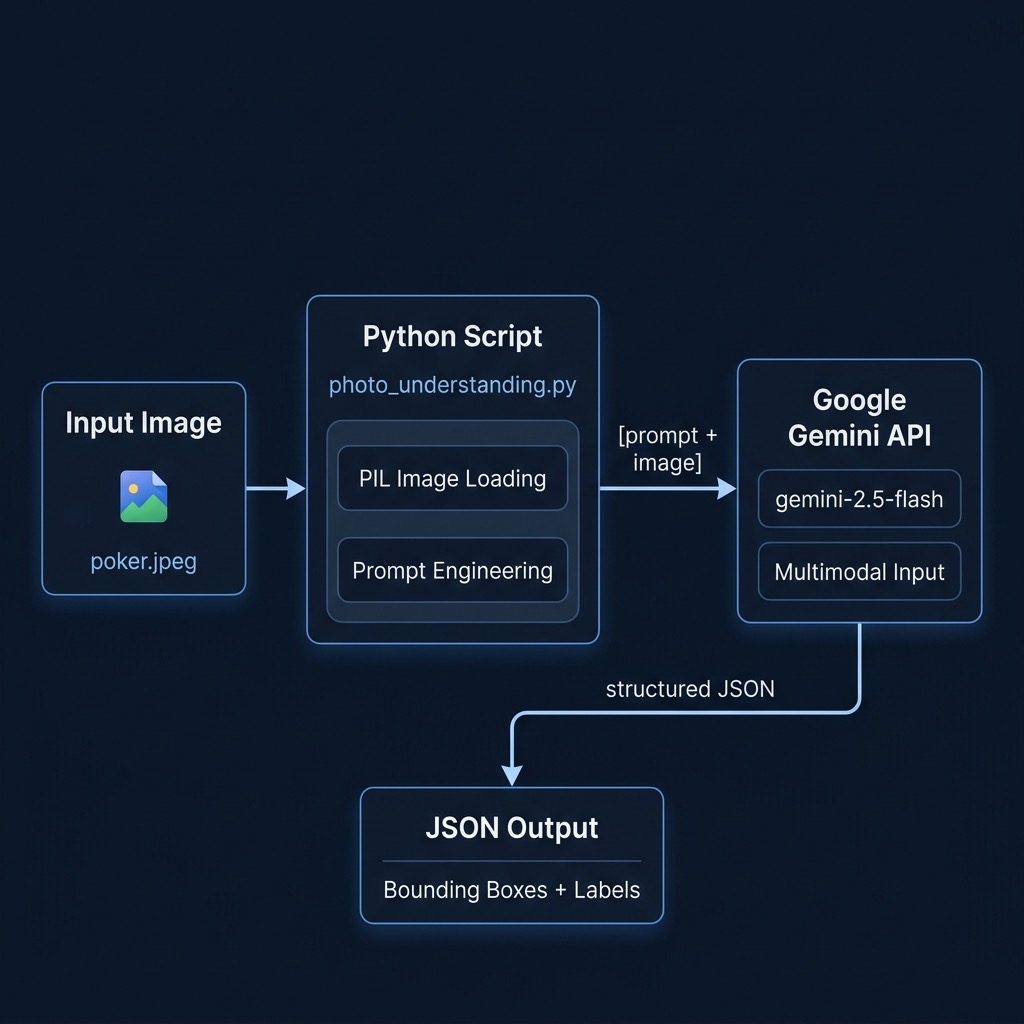Viewport: 1024px width, 1024px height.
Task: Click the Python Script title
Action: (x=453, y=337)
